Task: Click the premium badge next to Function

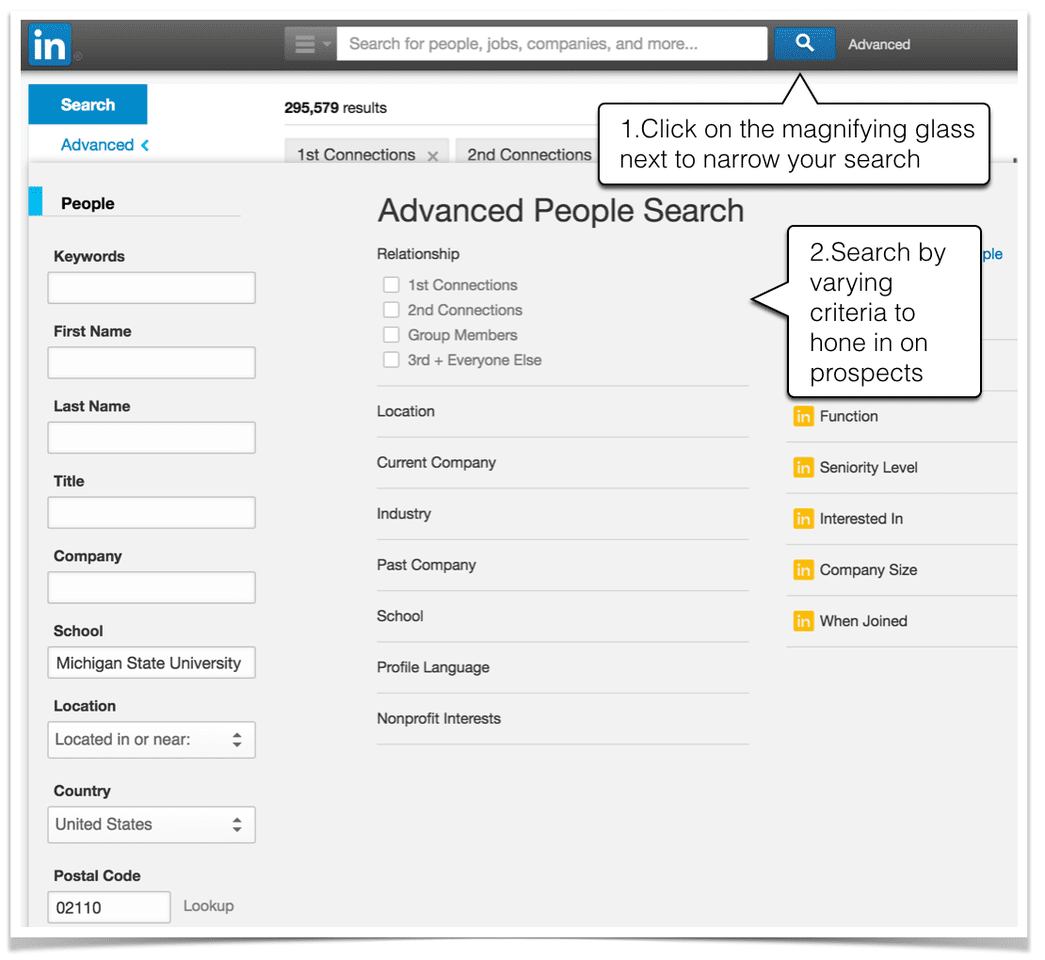Action: point(803,416)
